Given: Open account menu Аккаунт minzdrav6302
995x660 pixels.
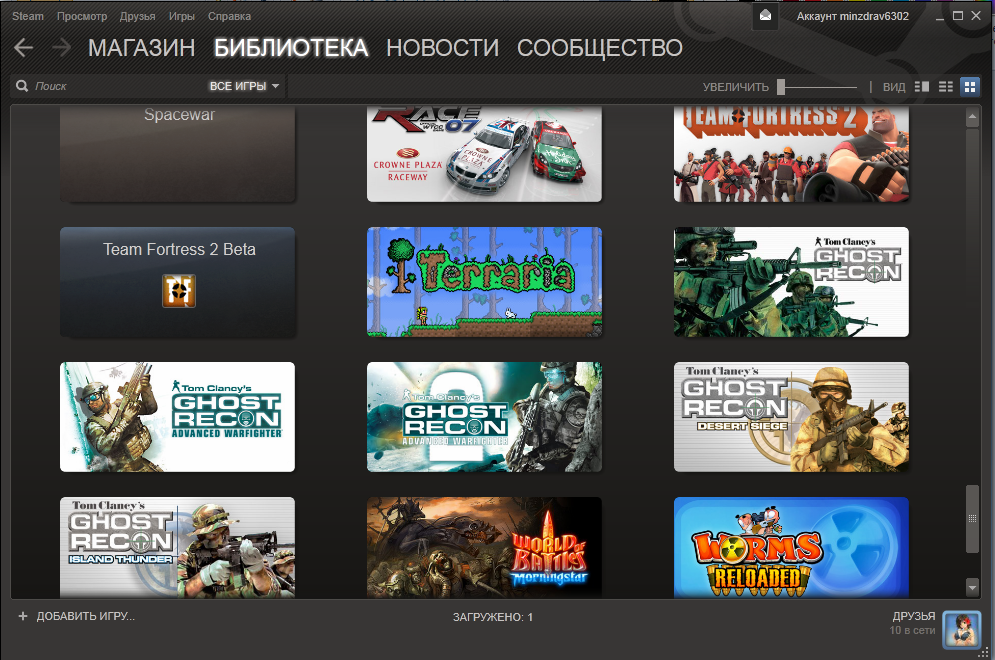Looking at the screenshot, I should point(852,16).
